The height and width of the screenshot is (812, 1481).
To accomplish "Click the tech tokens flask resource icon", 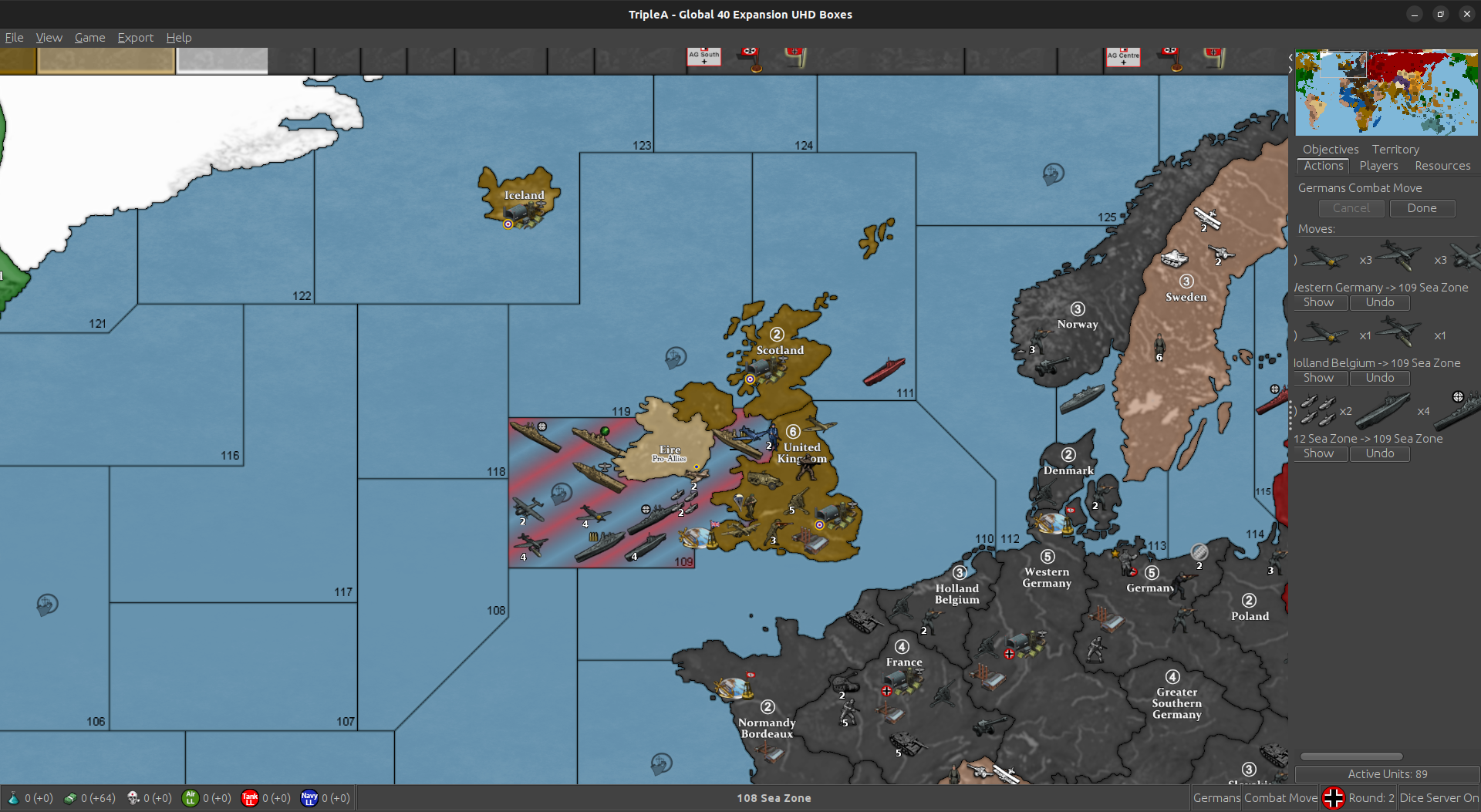I will [x=13, y=798].
